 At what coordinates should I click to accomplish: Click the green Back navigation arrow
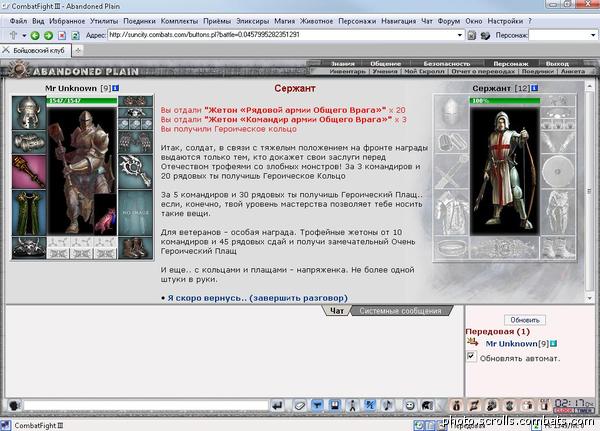point(35,36)
